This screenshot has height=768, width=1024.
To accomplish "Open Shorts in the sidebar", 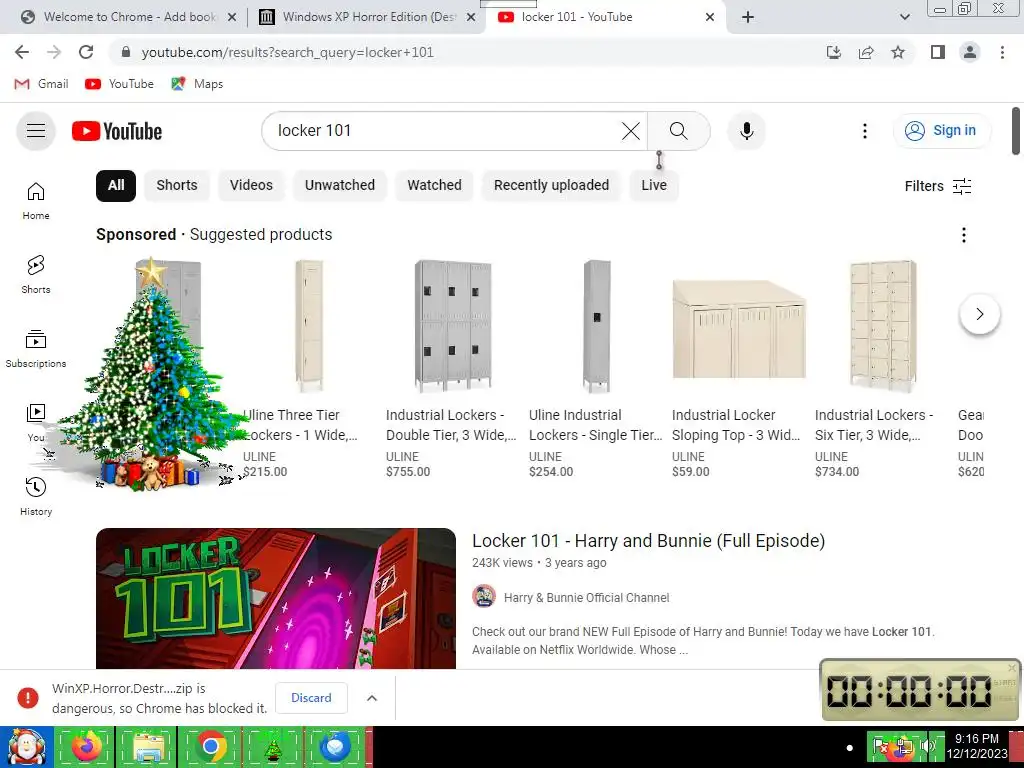I will [36, 274].
